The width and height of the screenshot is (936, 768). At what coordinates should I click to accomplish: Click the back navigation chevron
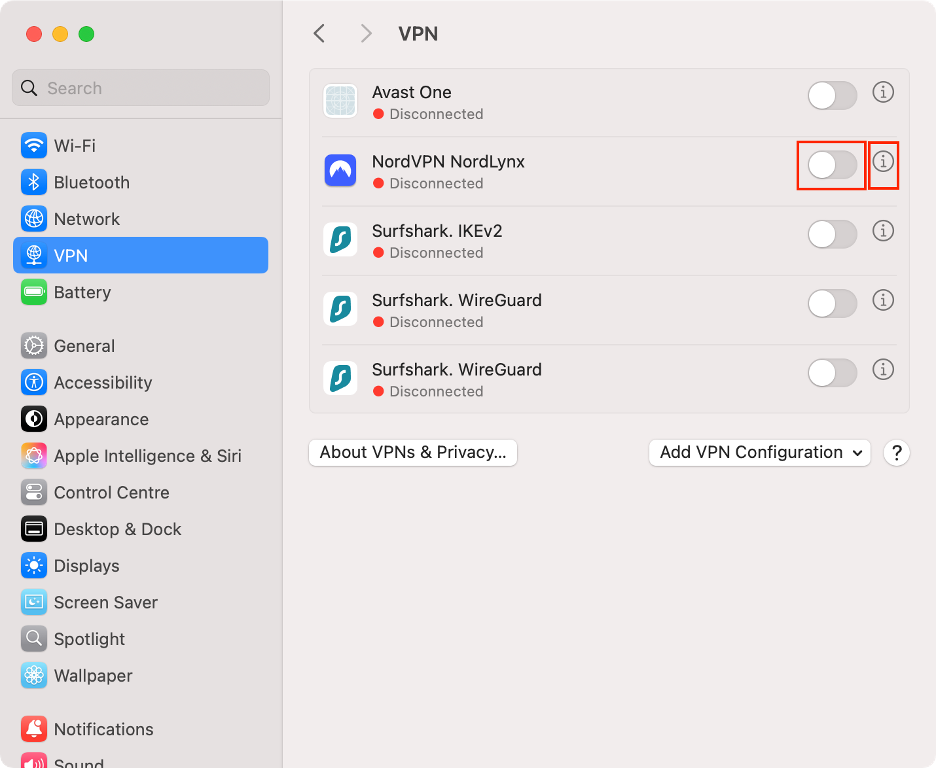(319, 33)
